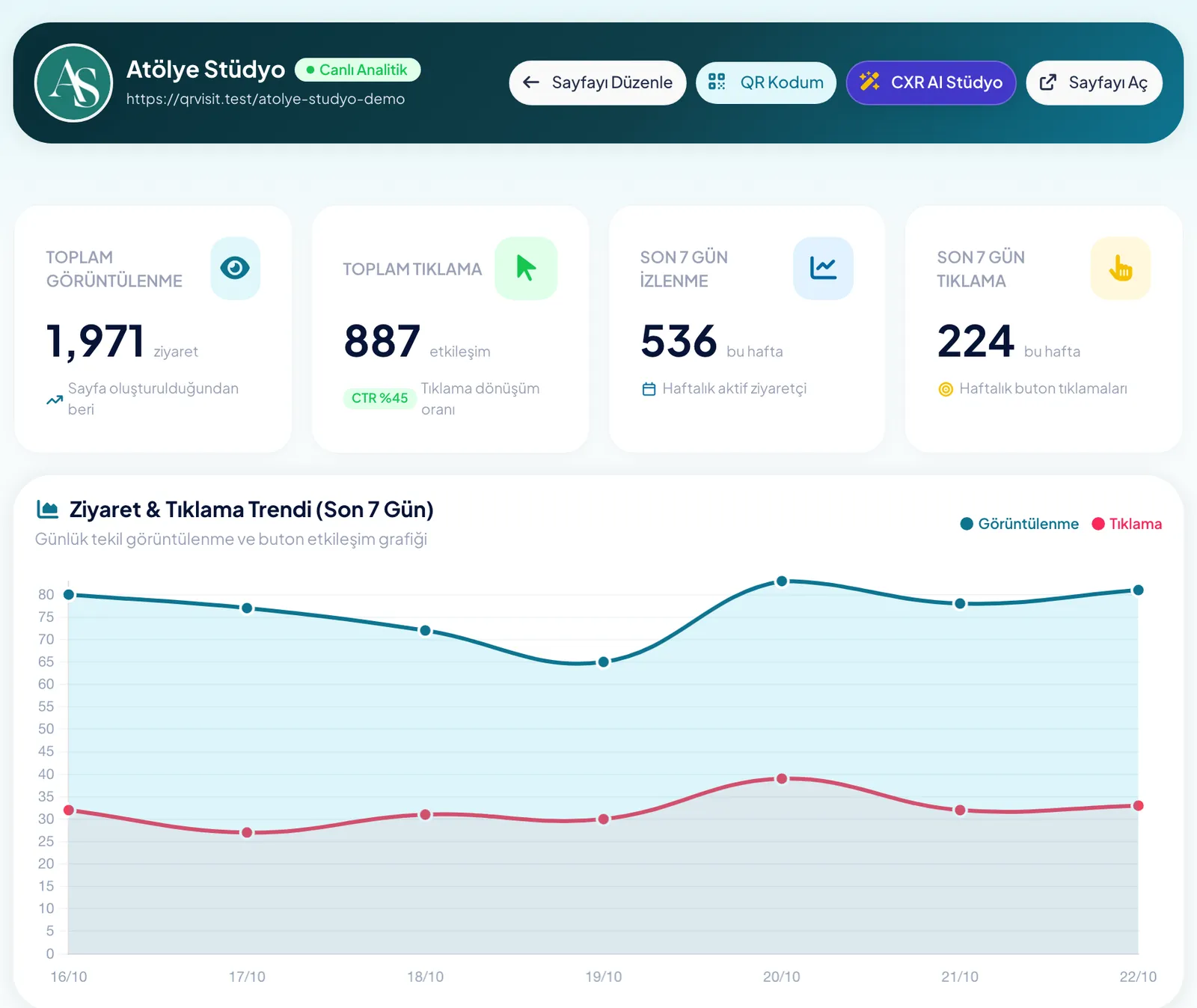Click the Sayfayı Aç button
The width and height of the screenshot is (1197, 1008).
click(x=1094, y=82)
